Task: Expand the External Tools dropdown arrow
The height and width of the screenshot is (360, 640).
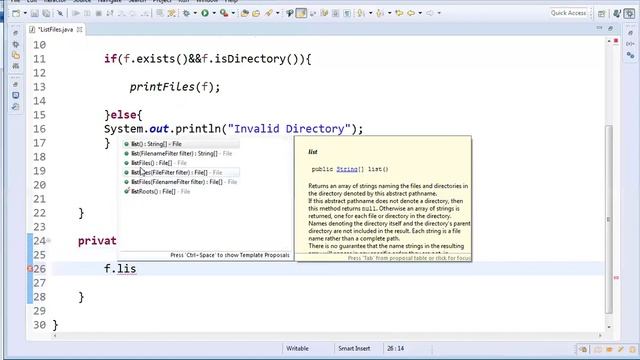Action: coord(233,13)
